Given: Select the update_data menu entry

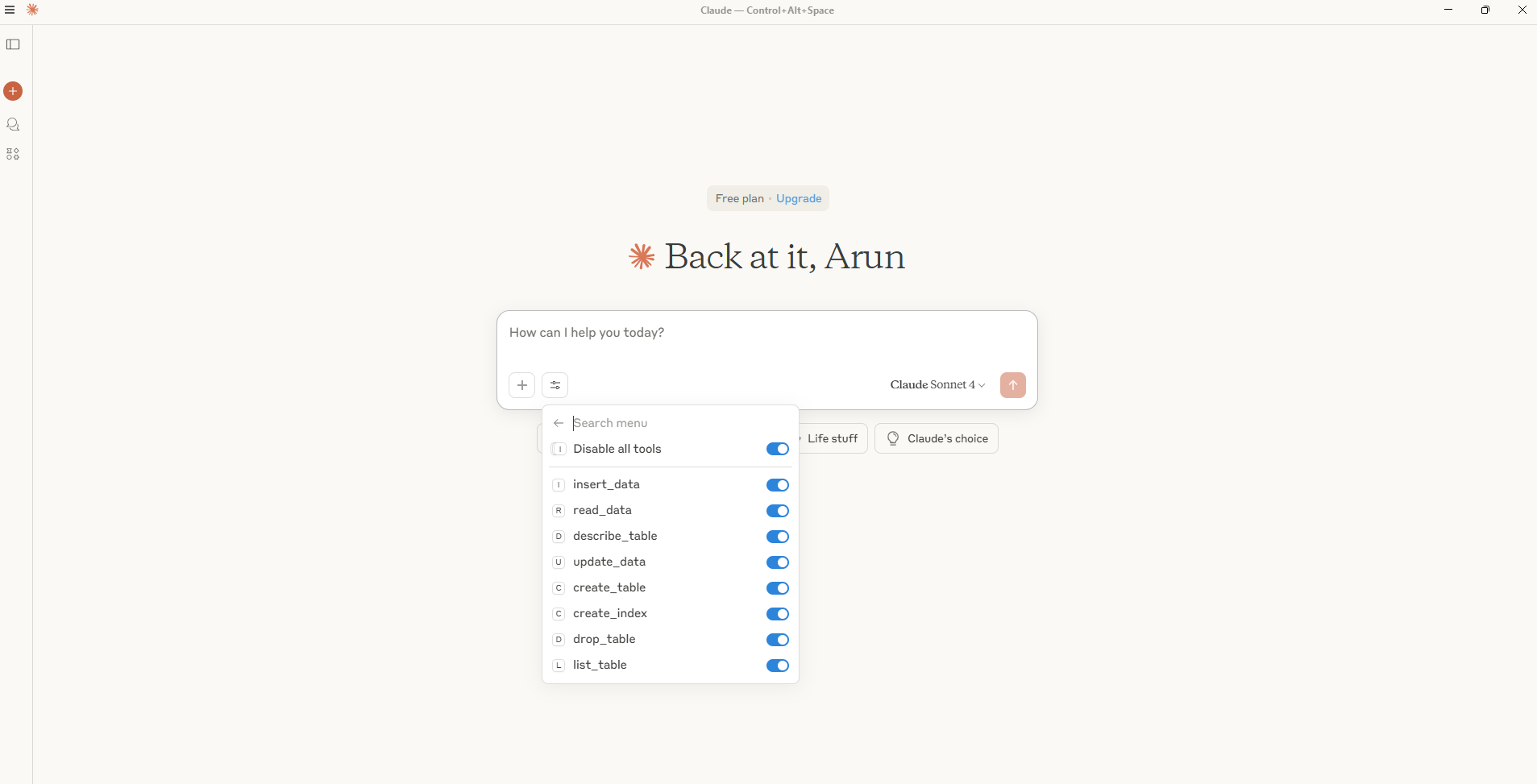Looking at the screenshot, I should pos(671,562).
